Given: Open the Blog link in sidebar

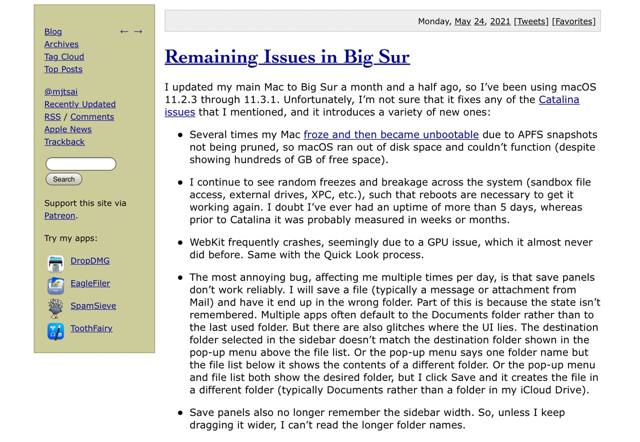Looking at the screenshot, I should pyautogui.click(x=53, y=32).
